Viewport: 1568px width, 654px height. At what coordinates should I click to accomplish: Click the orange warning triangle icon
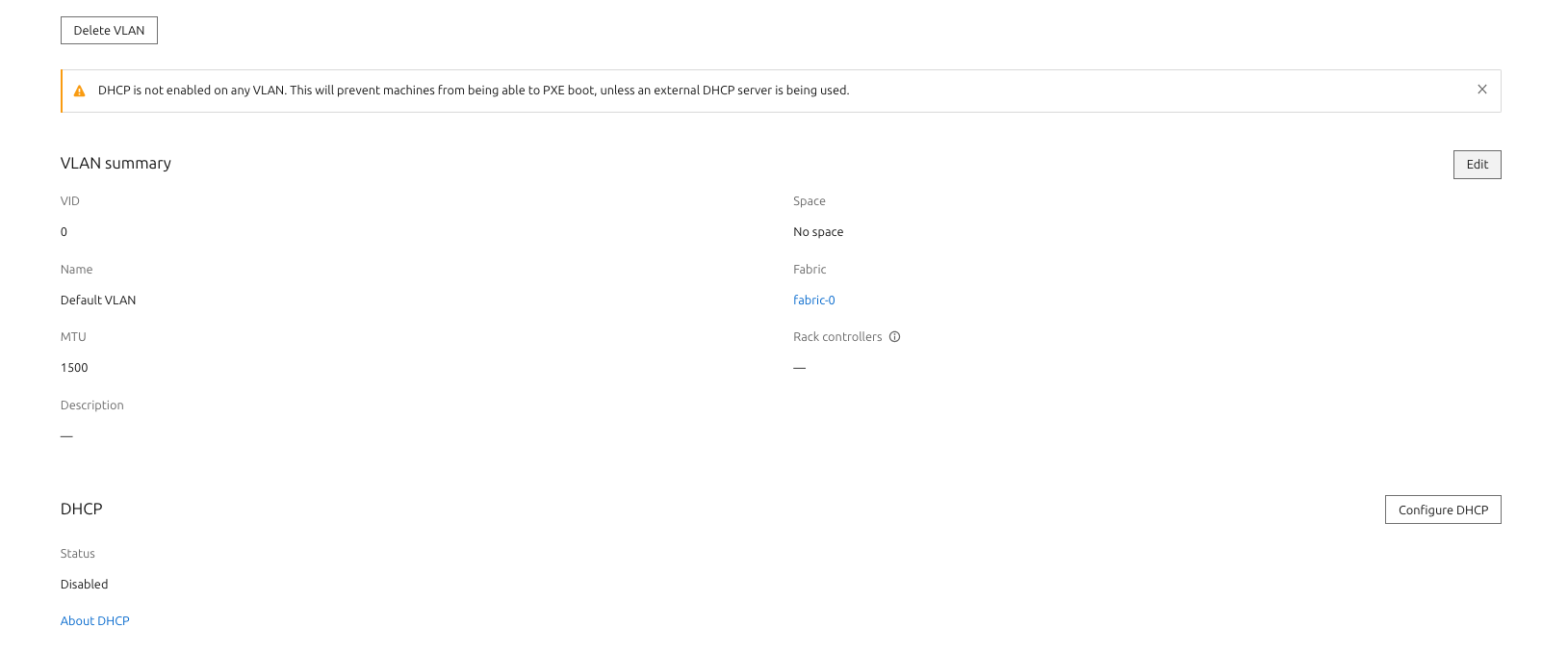pos(80,91)
